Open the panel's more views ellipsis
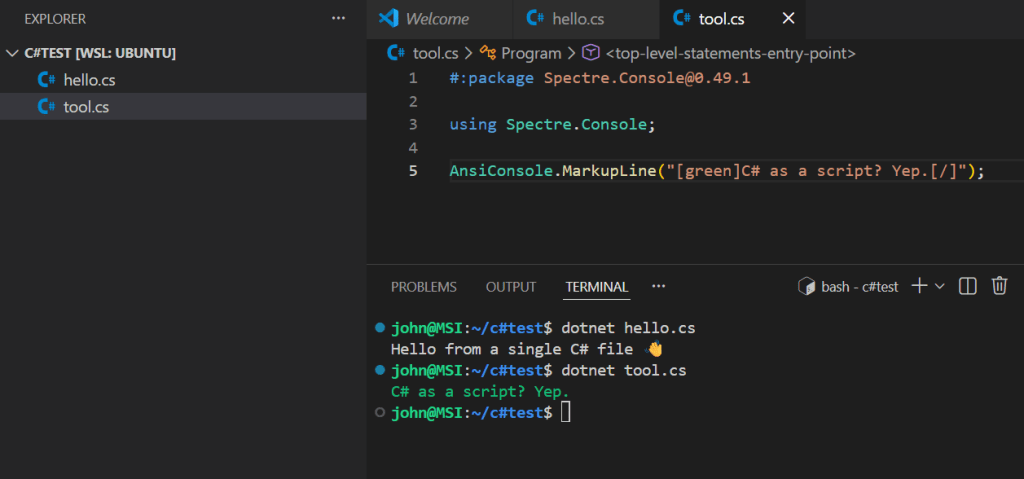 (658, 286)
